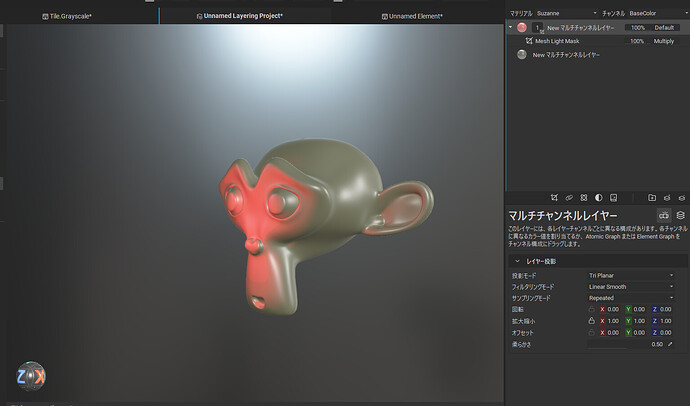Click the 拡大縮小 X value field
690x406 pixels.
613,321
